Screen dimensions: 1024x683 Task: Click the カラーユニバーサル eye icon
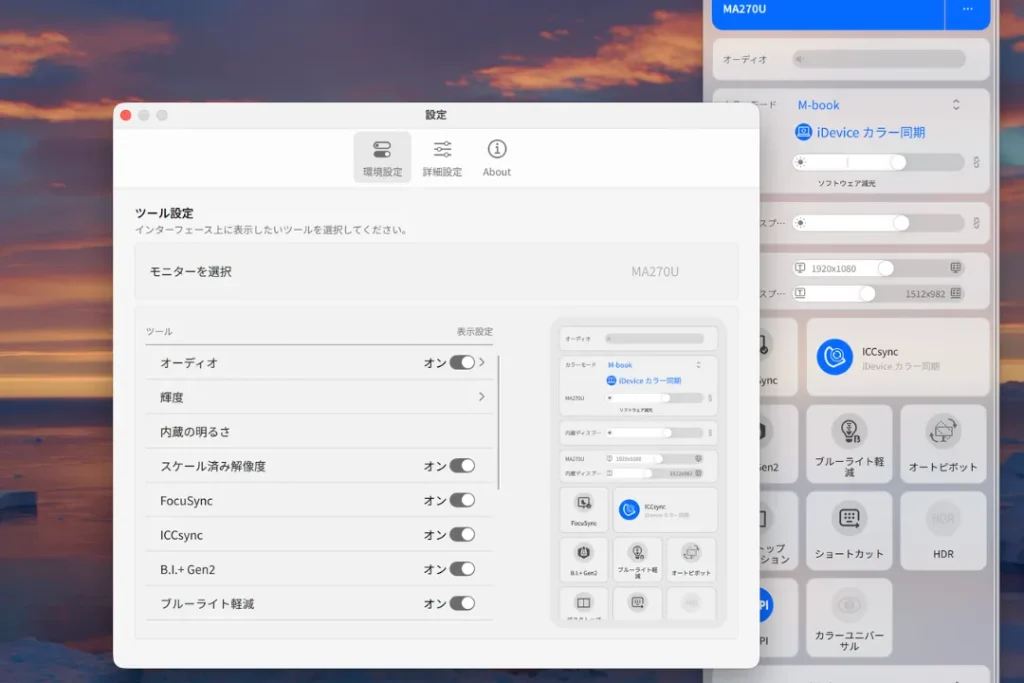click(x=849, y=605)
